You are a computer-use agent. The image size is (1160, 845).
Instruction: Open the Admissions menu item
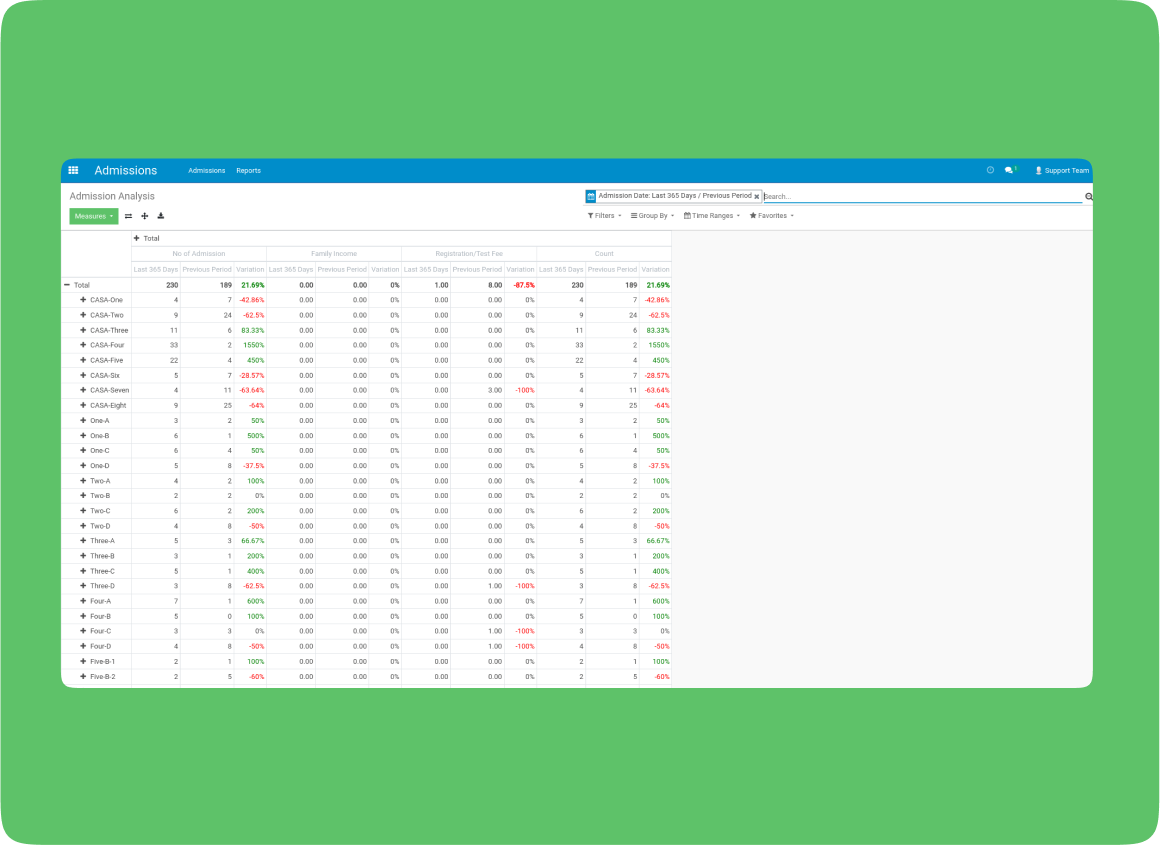[x=207, y=171]
